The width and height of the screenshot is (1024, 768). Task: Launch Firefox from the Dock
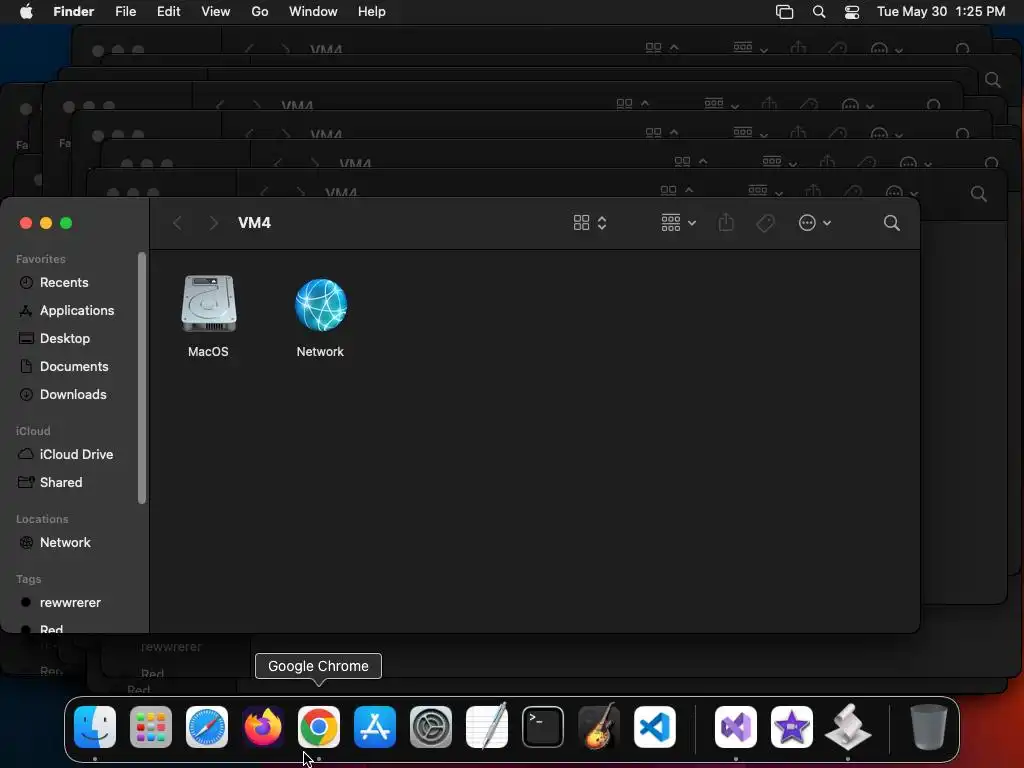click(x=263, y=727)
